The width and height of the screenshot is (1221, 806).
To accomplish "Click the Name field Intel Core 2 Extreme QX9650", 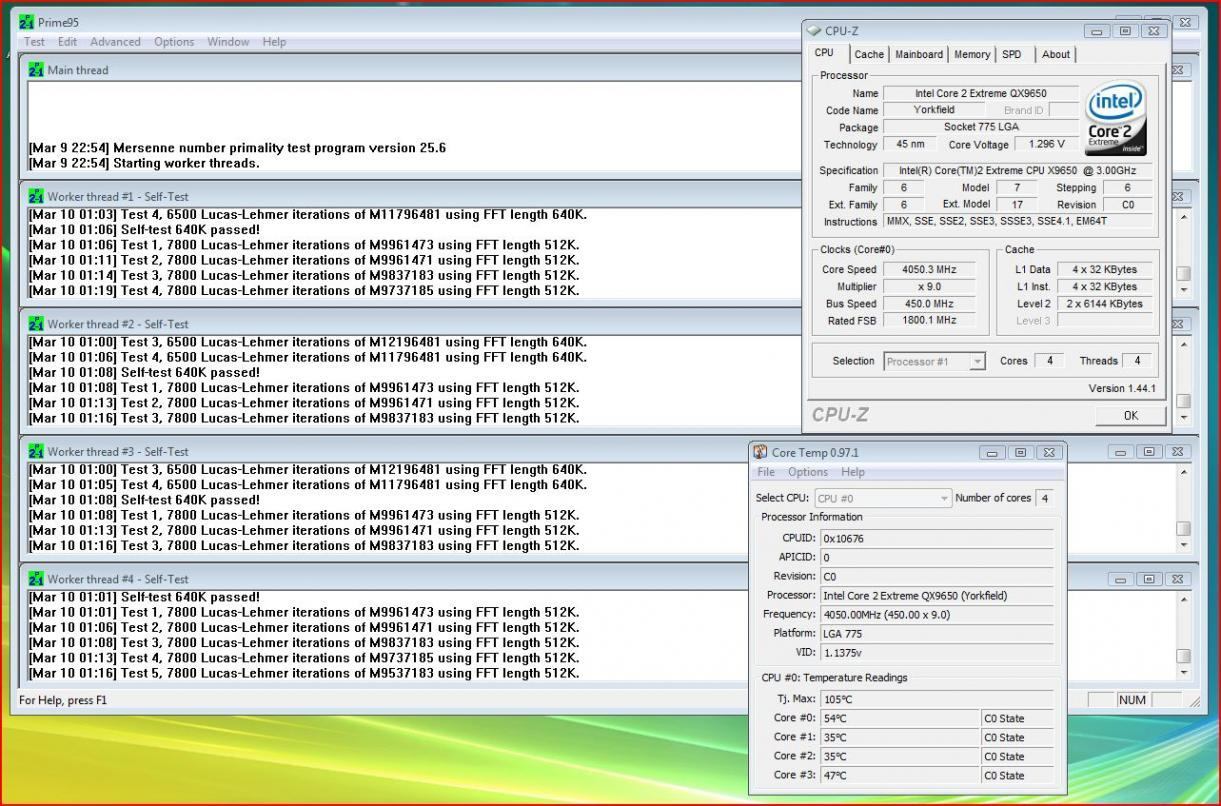I will coord(981,94).
